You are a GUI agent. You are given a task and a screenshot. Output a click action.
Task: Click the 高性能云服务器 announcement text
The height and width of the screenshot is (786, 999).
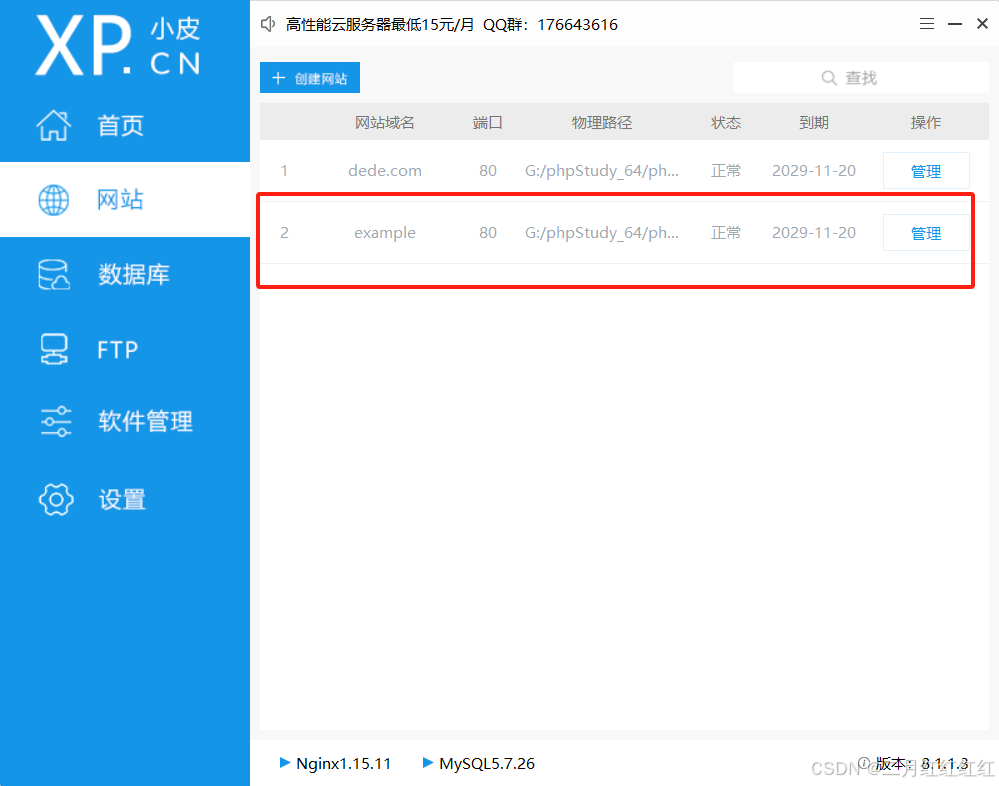point(452,24)
